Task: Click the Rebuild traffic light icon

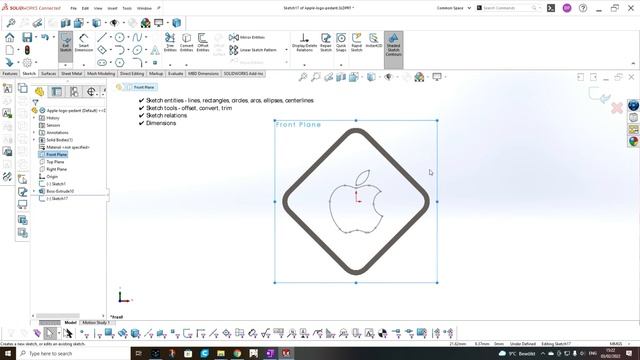Action: coord(27,50)
